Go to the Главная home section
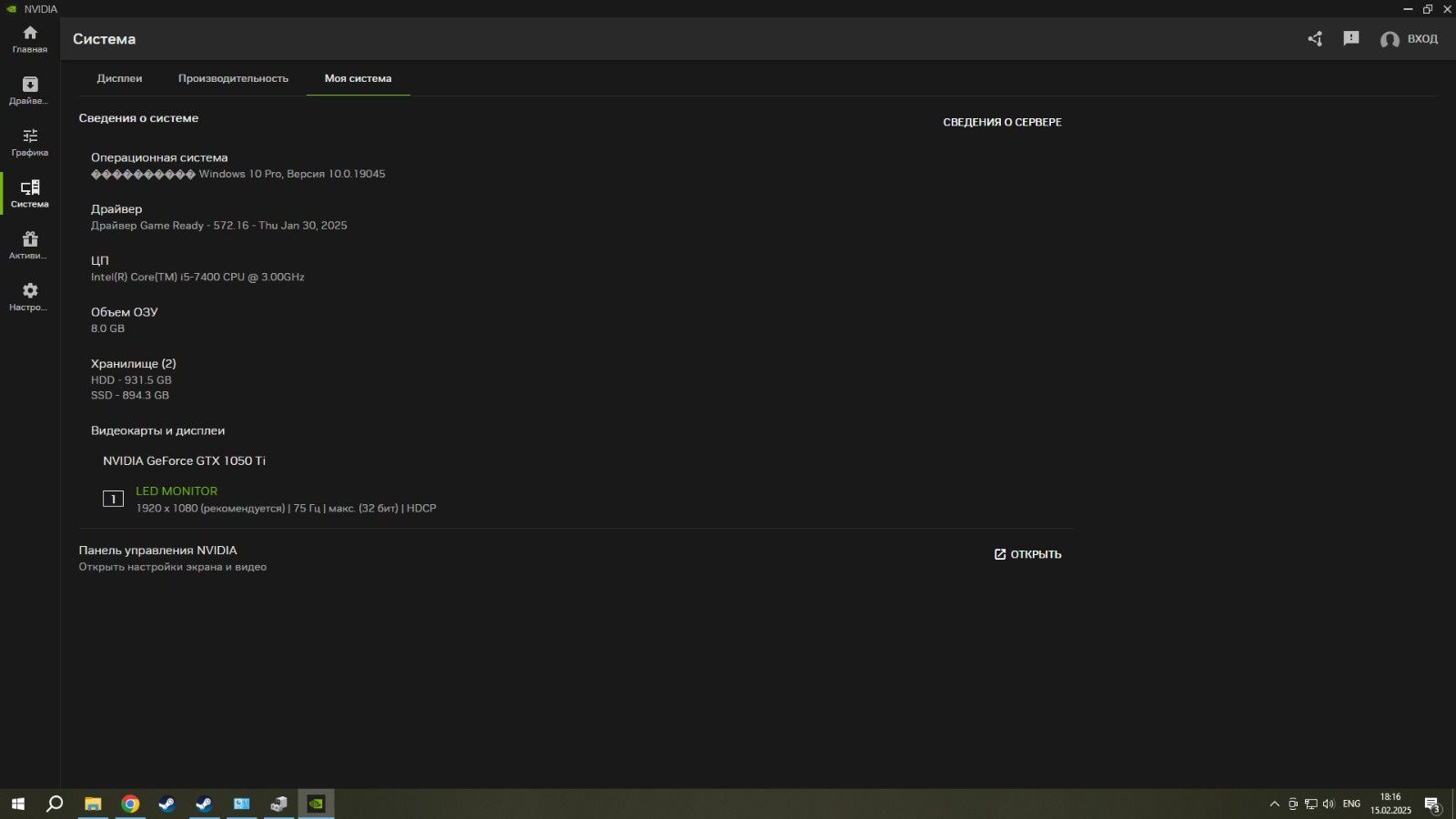The height and width of the screenshot is (819, 1456). coord(30,39)
